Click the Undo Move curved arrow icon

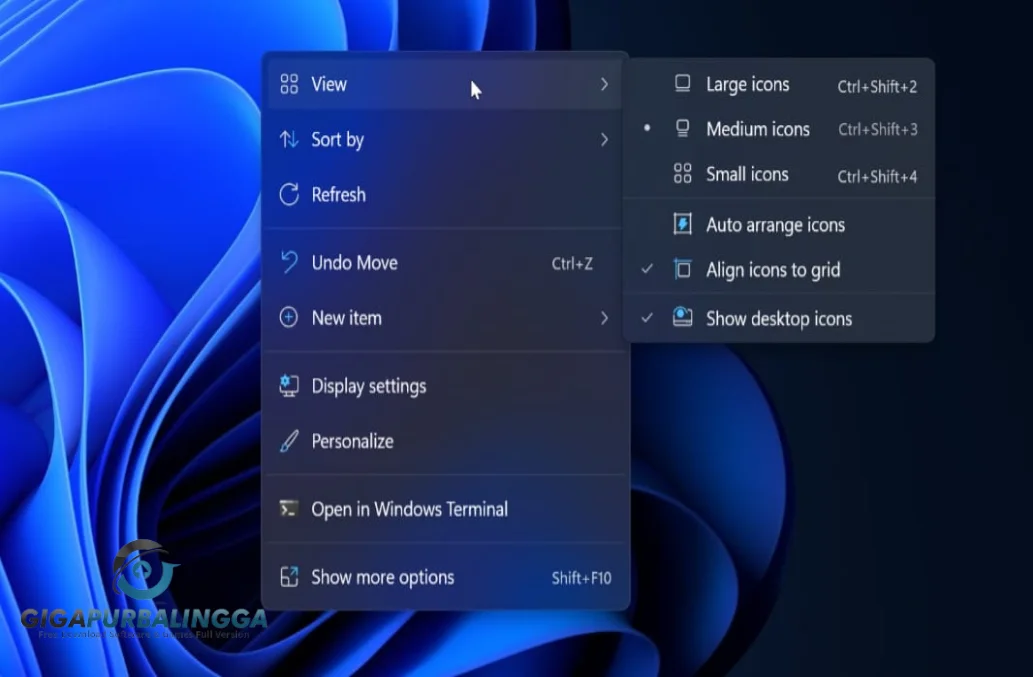(x=289, y=262)
